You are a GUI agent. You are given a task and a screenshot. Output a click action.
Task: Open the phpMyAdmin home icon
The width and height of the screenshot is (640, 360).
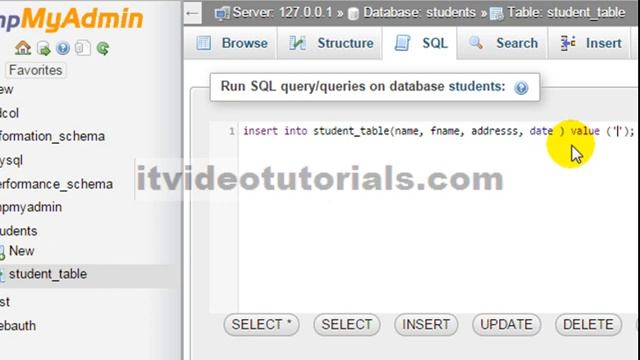point(23,48)
